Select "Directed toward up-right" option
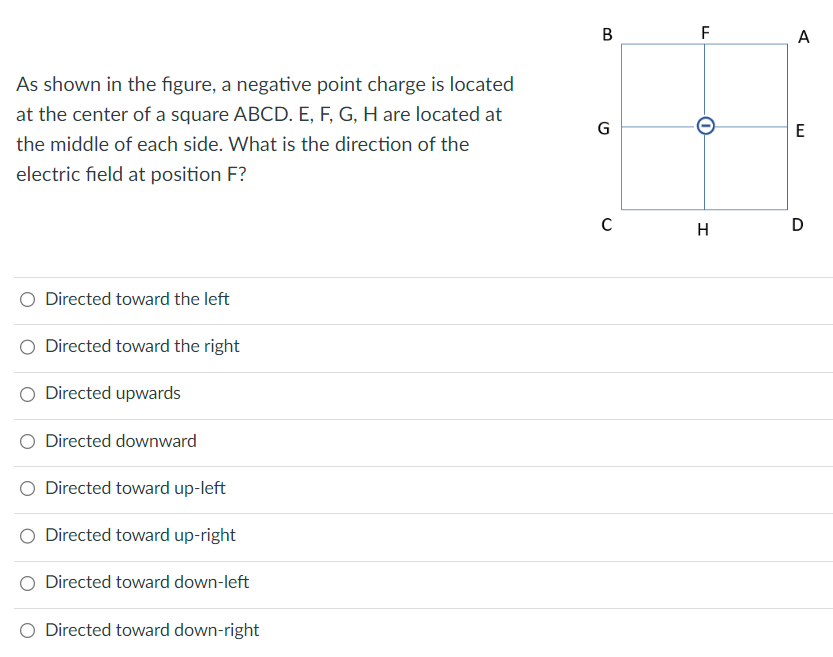Viewport: 833px width, 657px height. pyautogui.click(x=139, y=535)
